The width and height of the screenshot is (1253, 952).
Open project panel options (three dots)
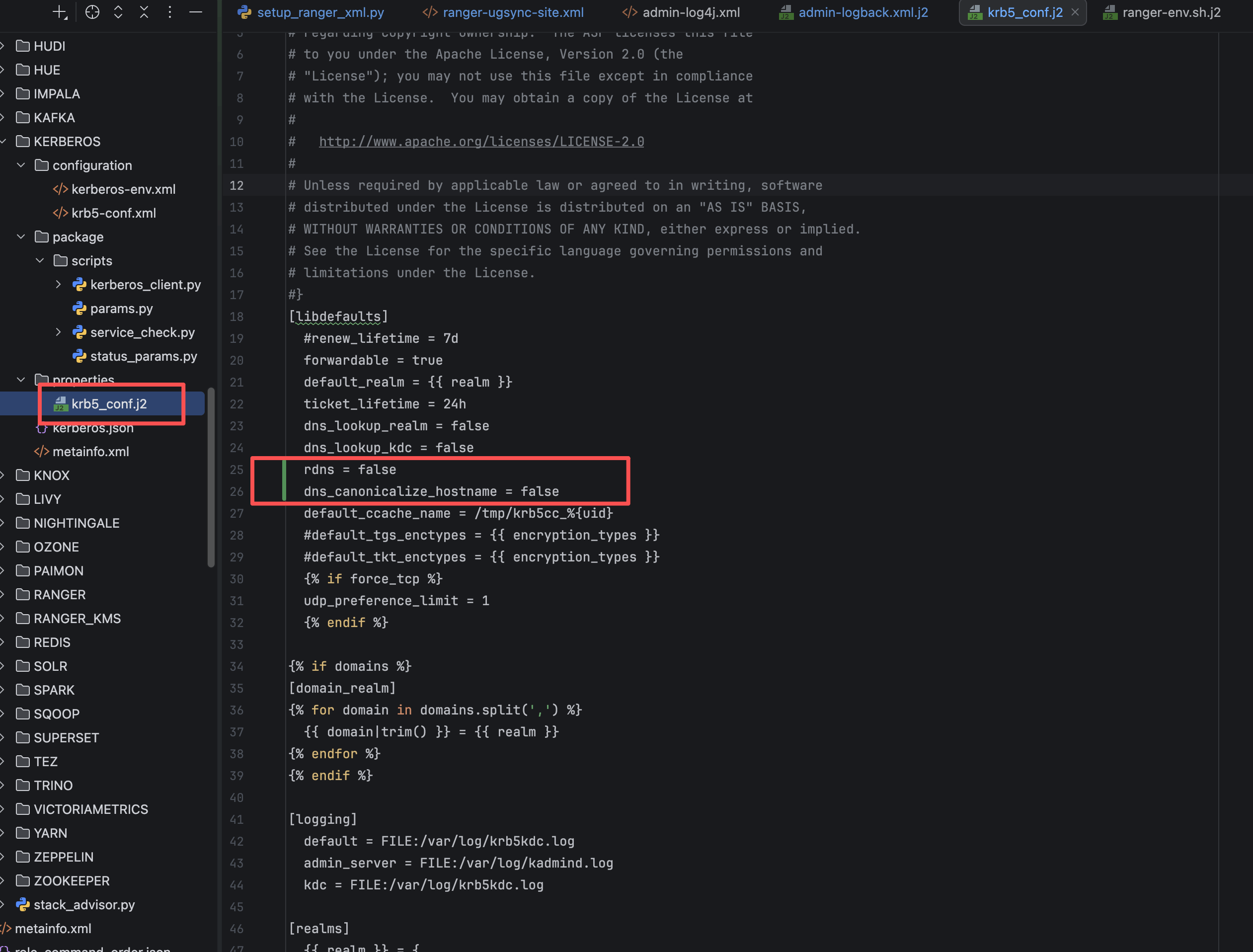[x=170, y=12]
